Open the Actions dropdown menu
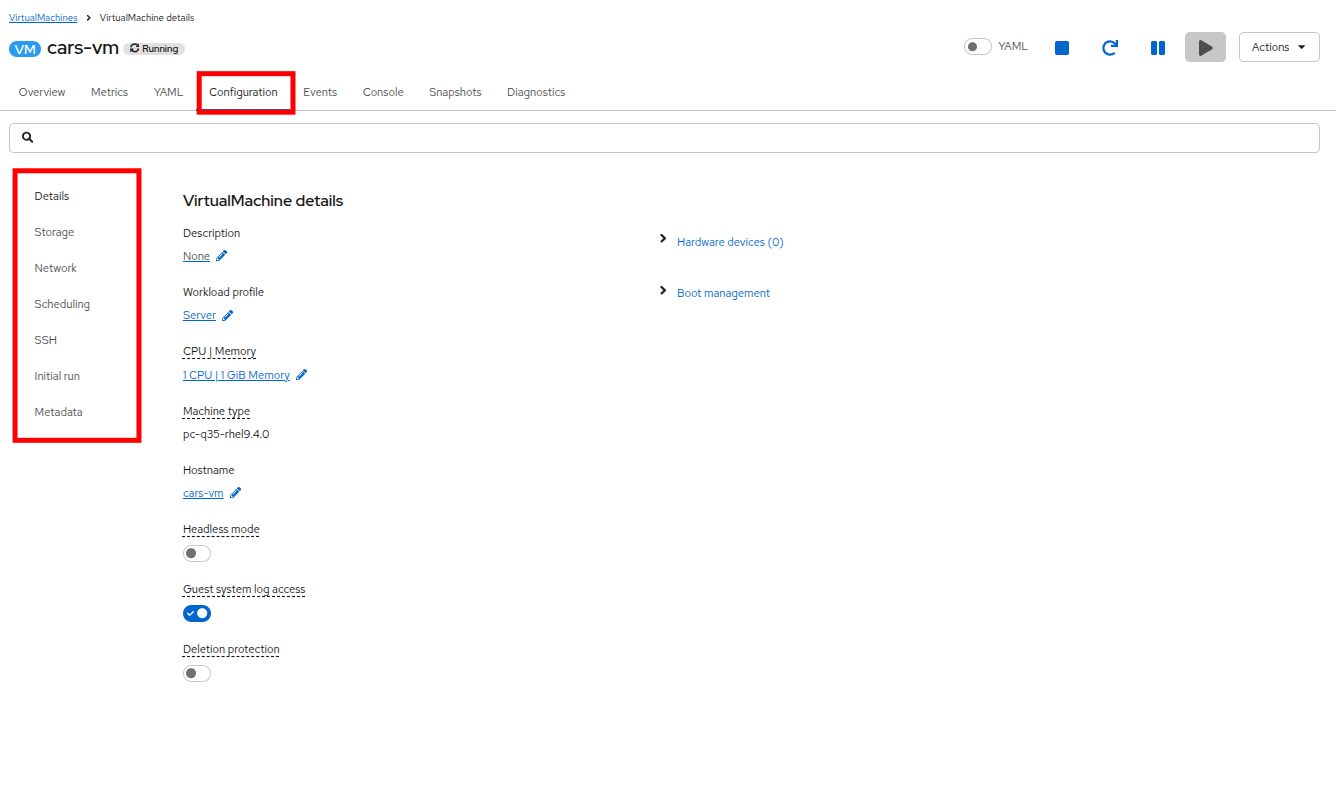The image size is (1336, 792). [1278, 47]
